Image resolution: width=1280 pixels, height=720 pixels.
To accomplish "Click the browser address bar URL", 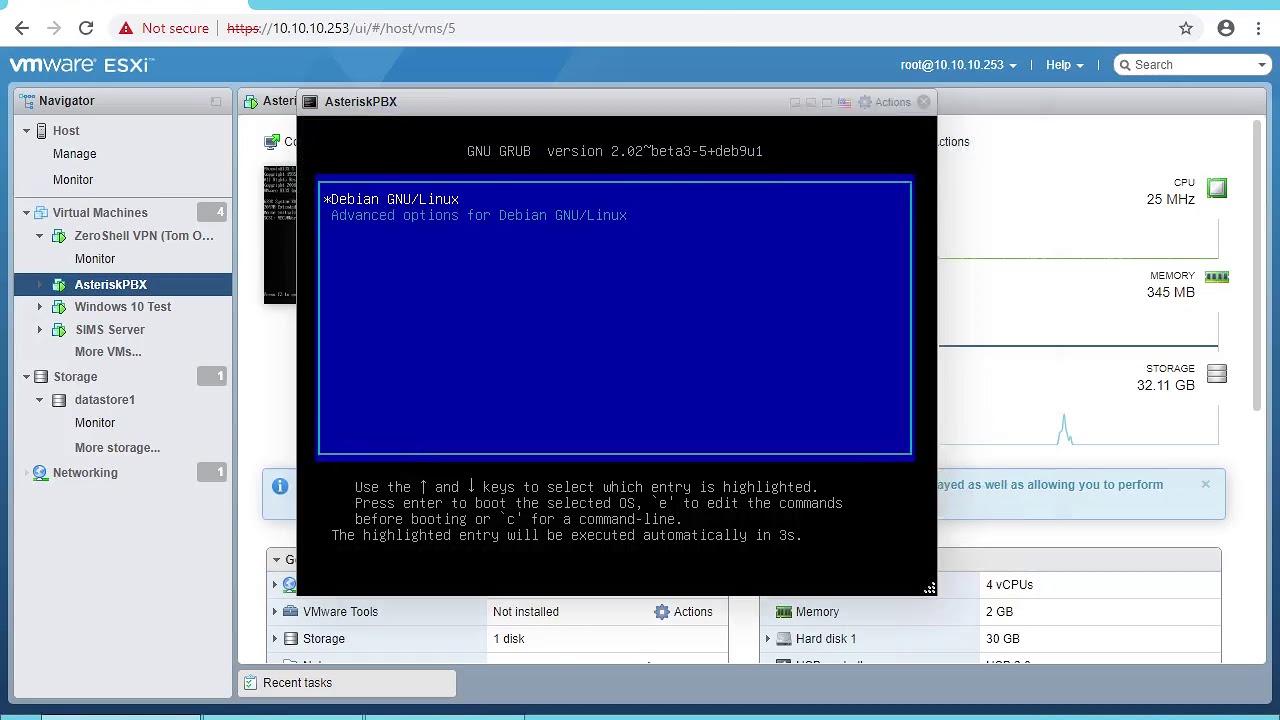I will 341,28.
